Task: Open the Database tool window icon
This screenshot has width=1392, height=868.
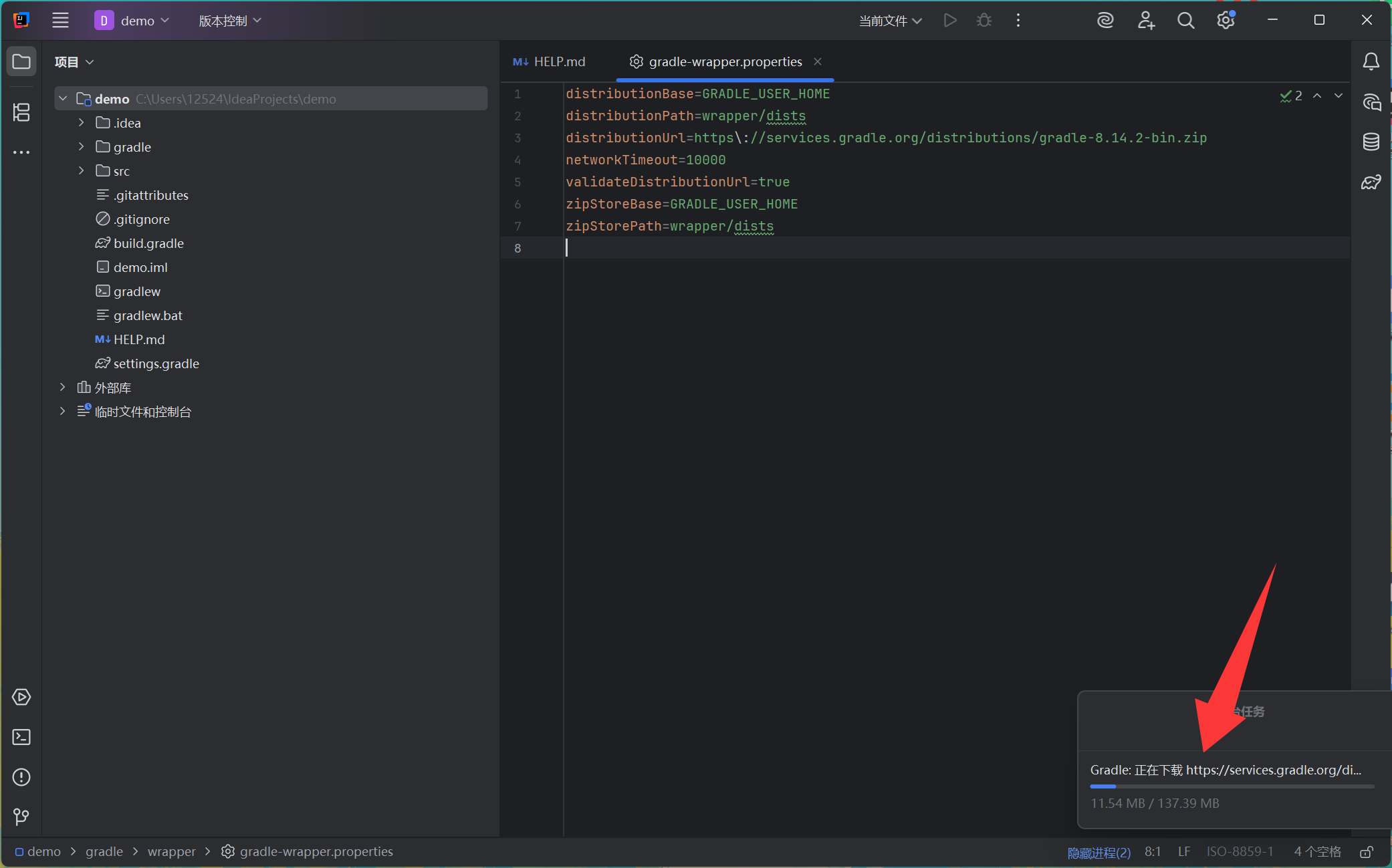Action: (x=1371, y=142)
